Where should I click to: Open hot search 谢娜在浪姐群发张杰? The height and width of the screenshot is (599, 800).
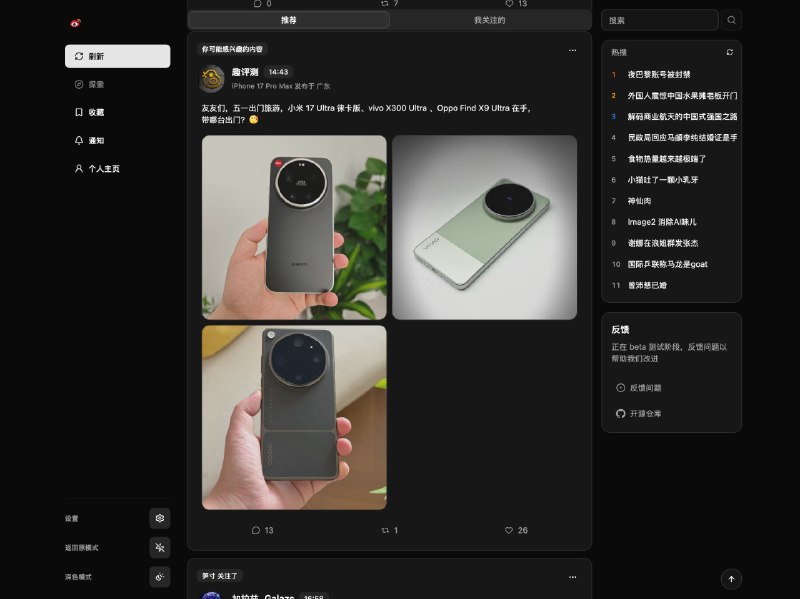point(663,243)
